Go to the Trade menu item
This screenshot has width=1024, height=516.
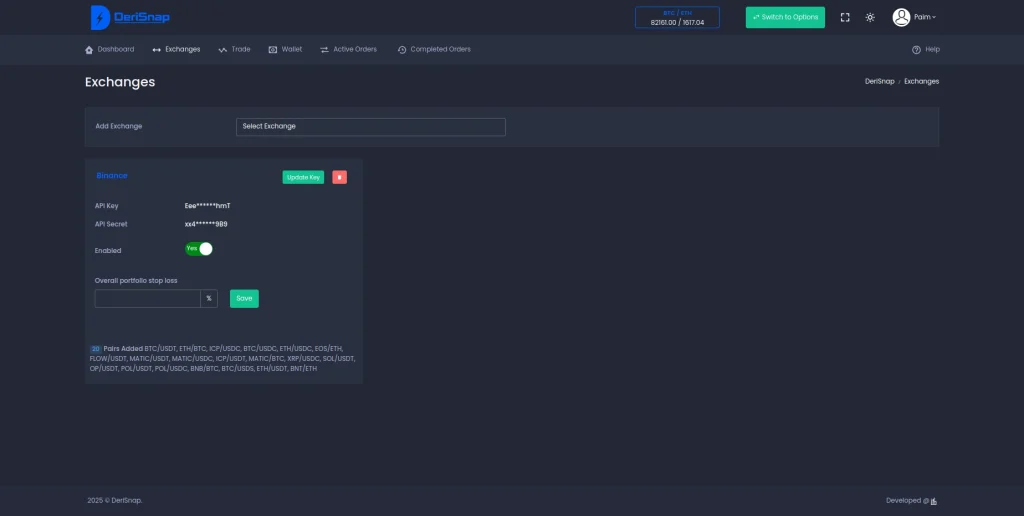point(235,49)
